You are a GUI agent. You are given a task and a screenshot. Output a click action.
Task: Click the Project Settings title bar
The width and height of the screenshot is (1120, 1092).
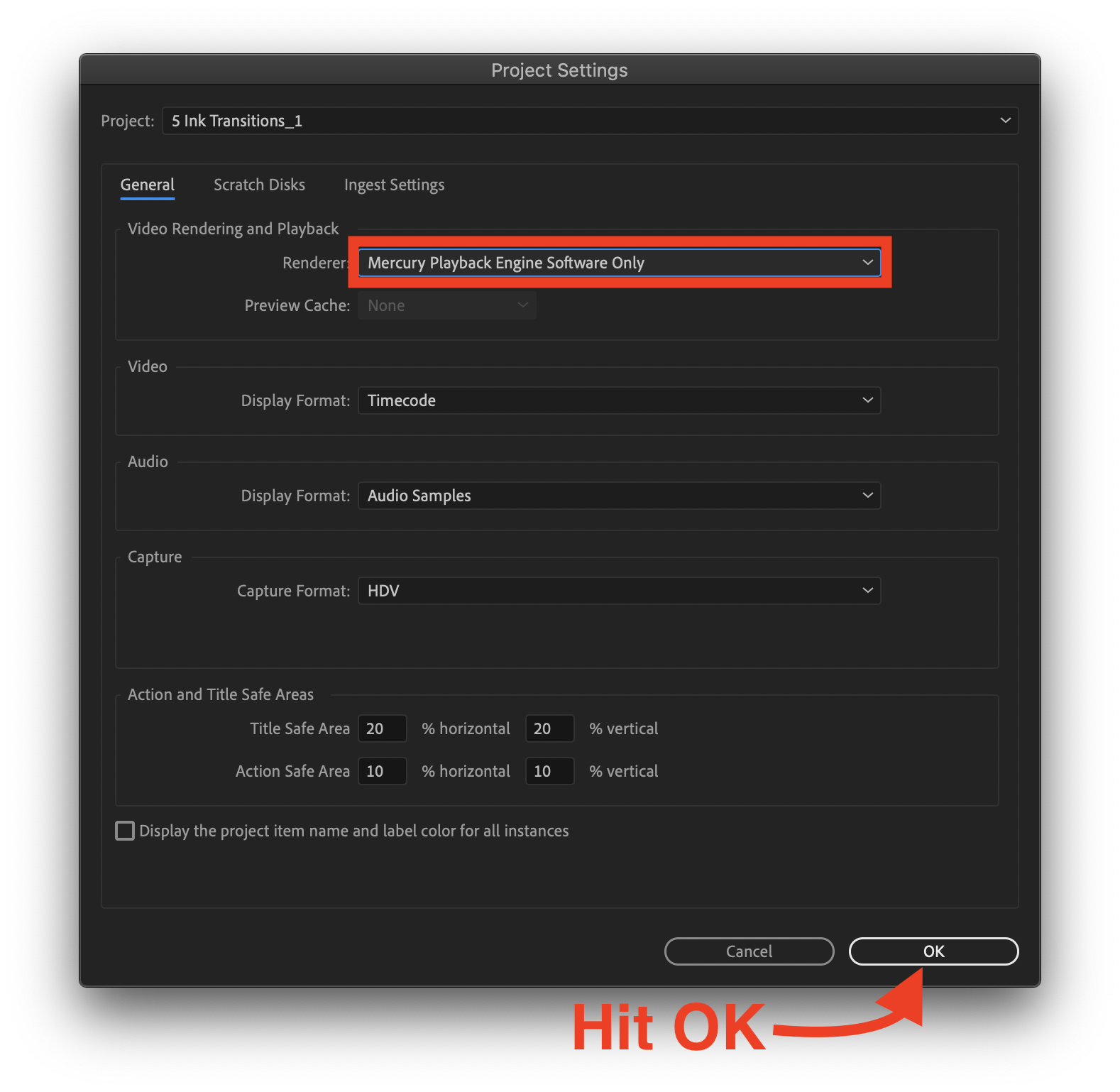tap(559, 70)
